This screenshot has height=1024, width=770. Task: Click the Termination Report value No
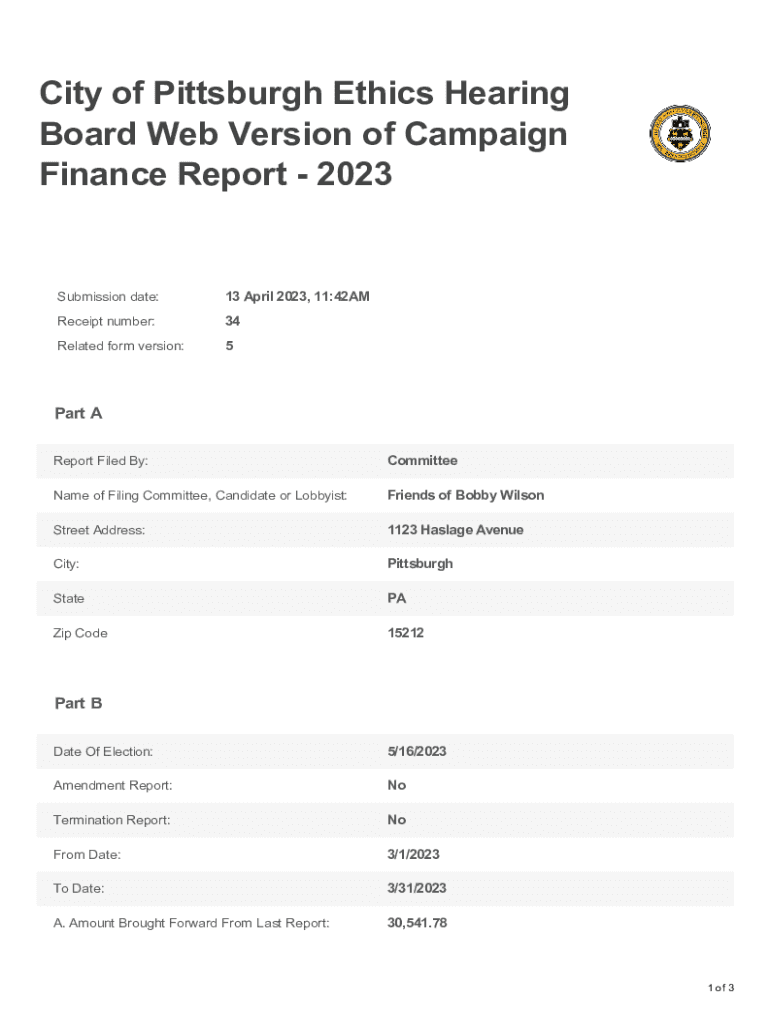[397, 820]
